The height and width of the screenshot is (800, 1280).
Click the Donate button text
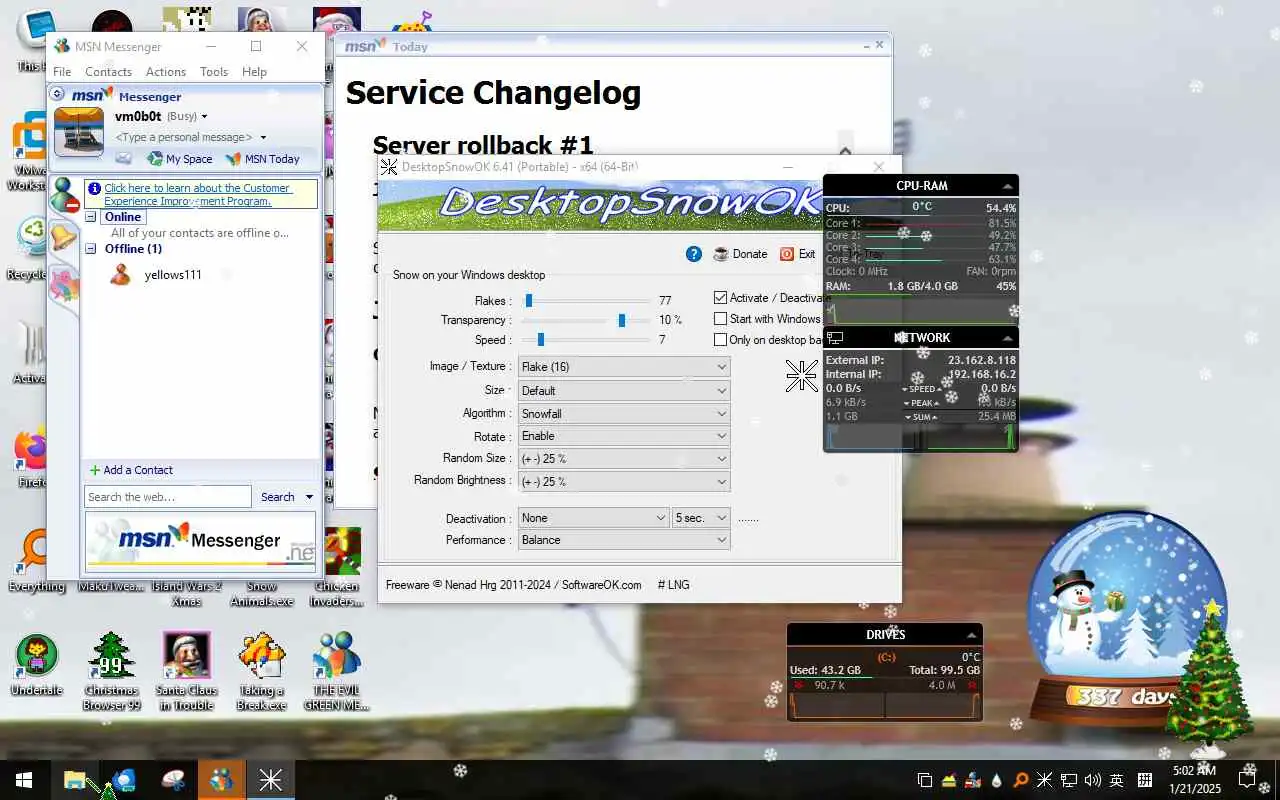750,254
